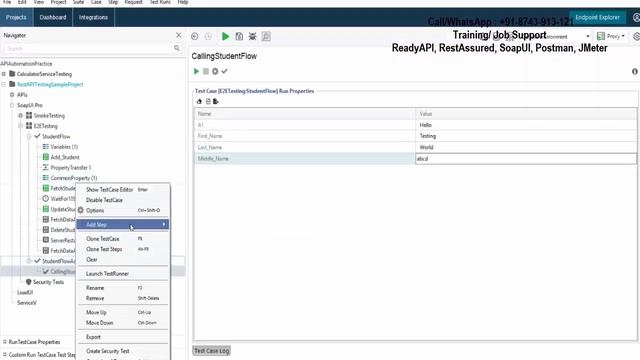Open the user account icon at top right

pyautogui.click(x=636, y=18)
